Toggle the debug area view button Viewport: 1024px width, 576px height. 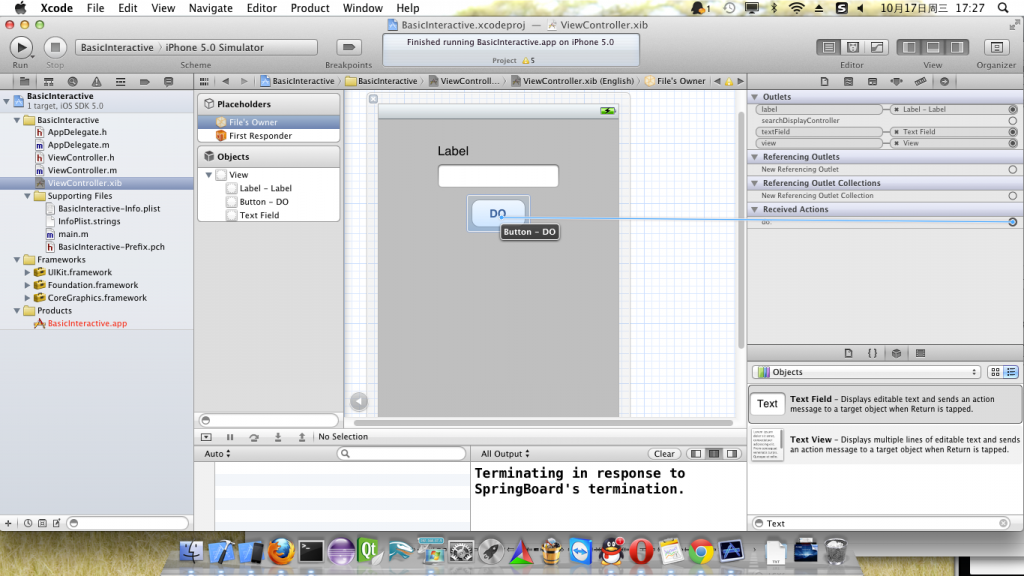click(933, 47)
